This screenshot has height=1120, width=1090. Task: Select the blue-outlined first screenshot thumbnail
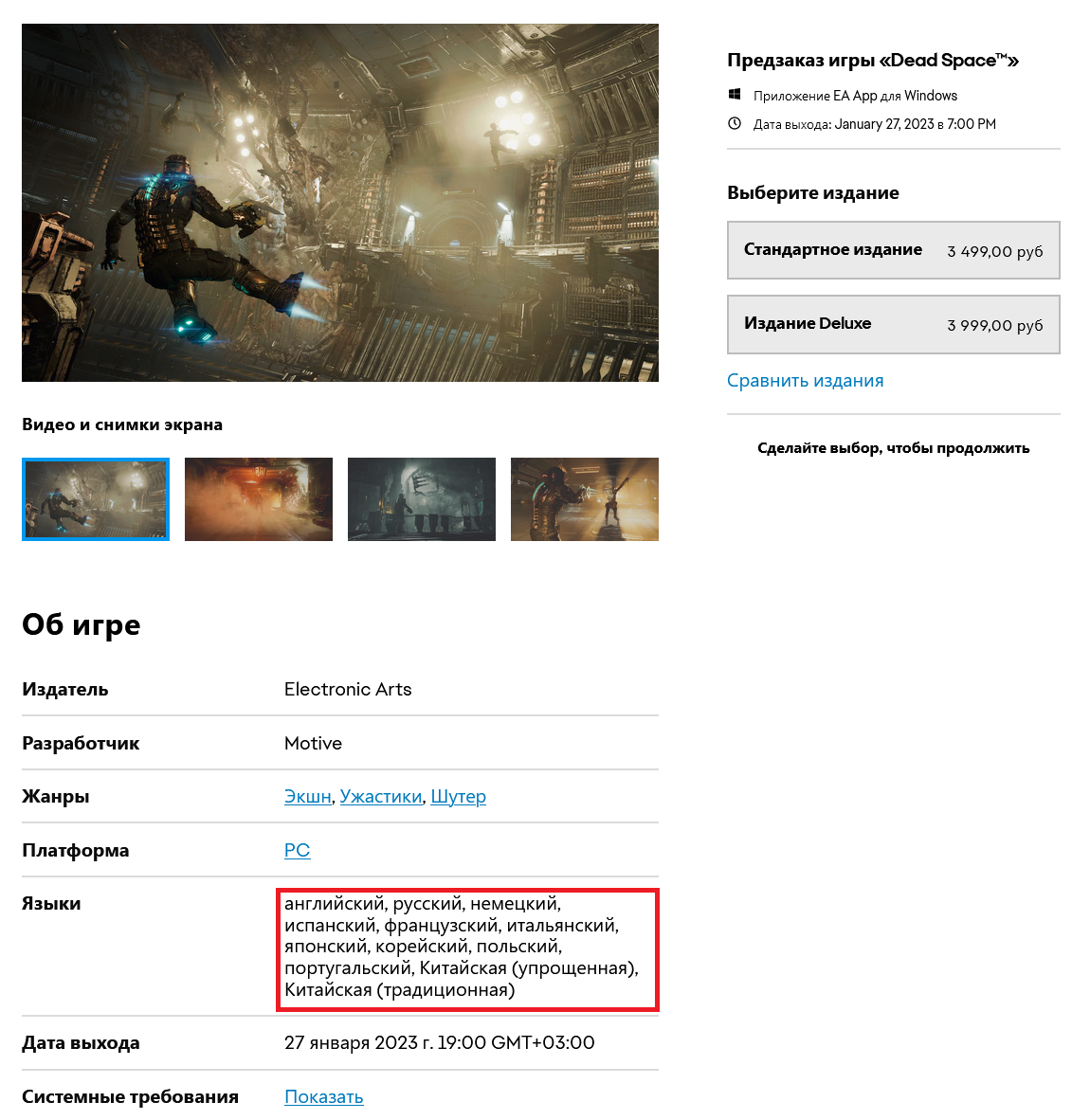point(96,499)
